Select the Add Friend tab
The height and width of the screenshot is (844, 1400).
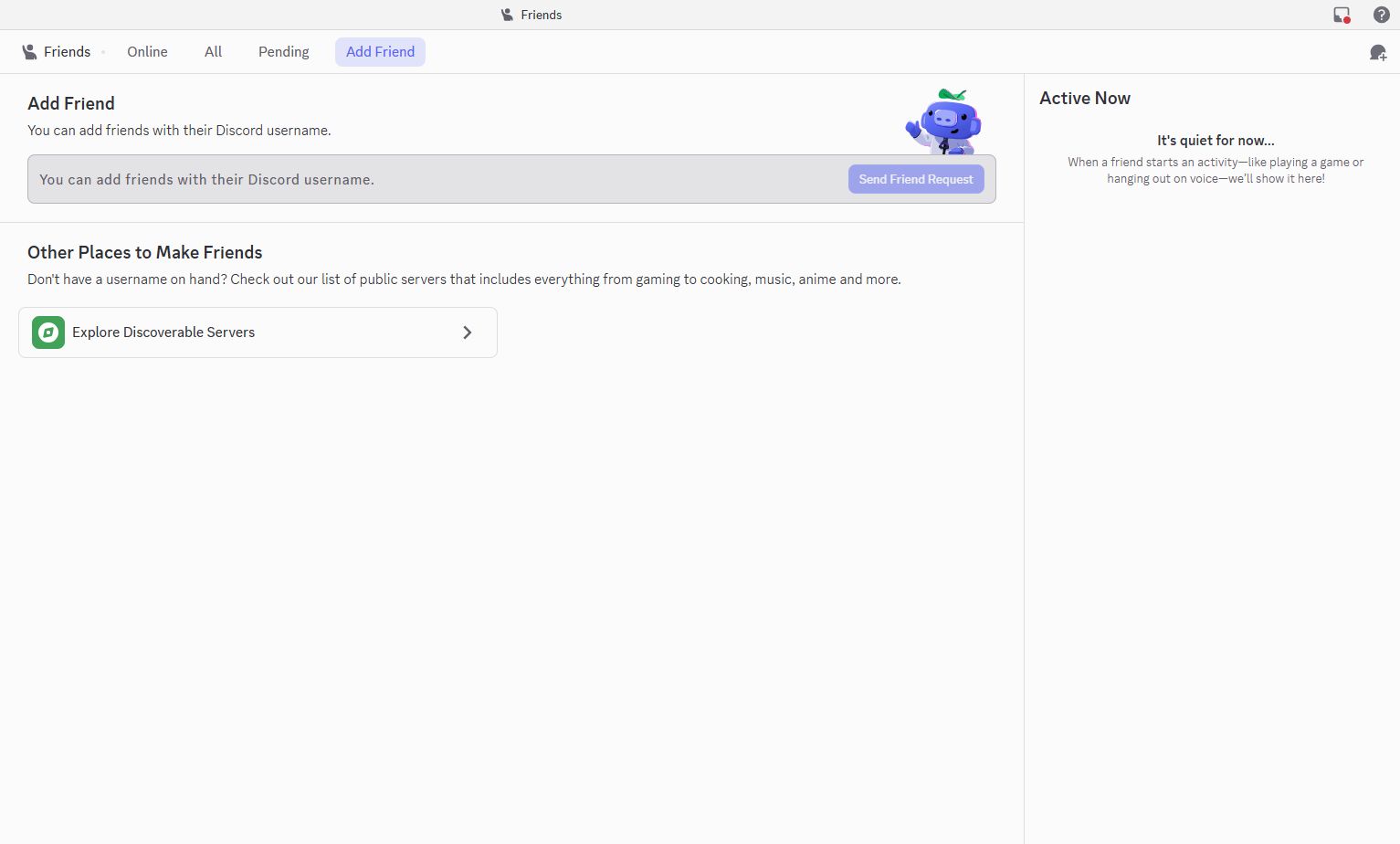click(380, 52)
